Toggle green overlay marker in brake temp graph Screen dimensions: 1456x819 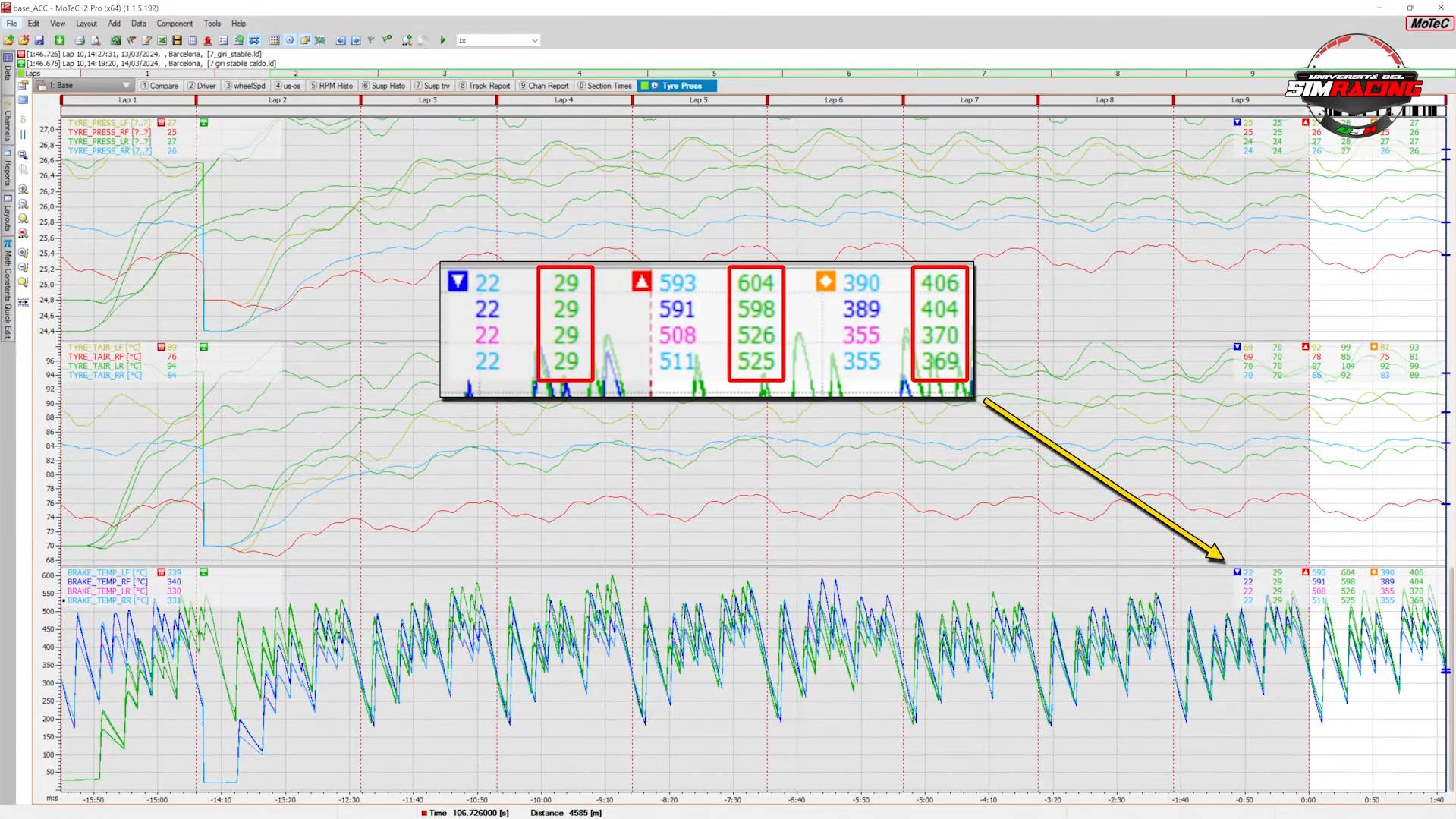[203, 572]
